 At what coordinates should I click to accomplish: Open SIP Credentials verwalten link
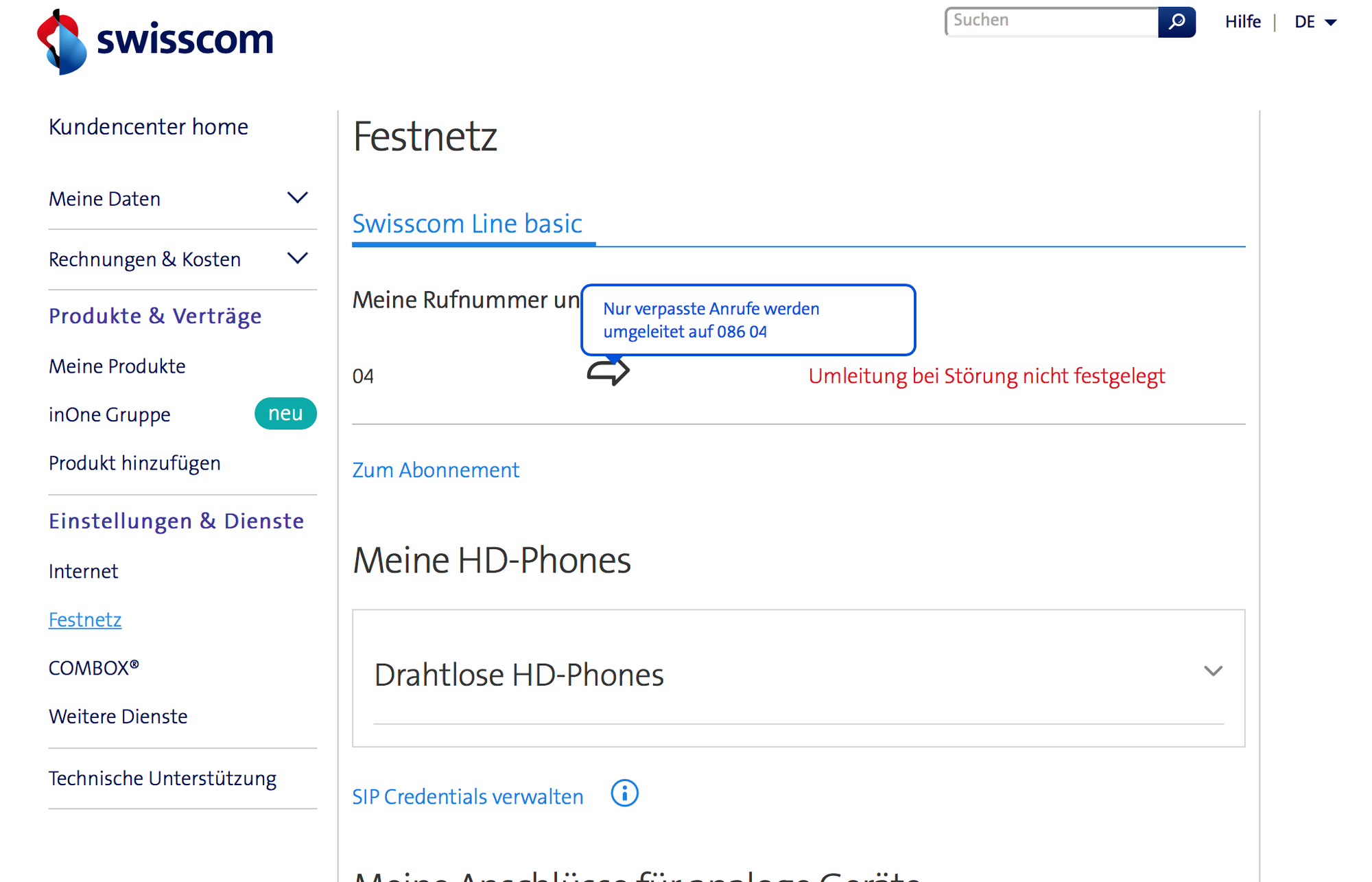tap(468, 797)
